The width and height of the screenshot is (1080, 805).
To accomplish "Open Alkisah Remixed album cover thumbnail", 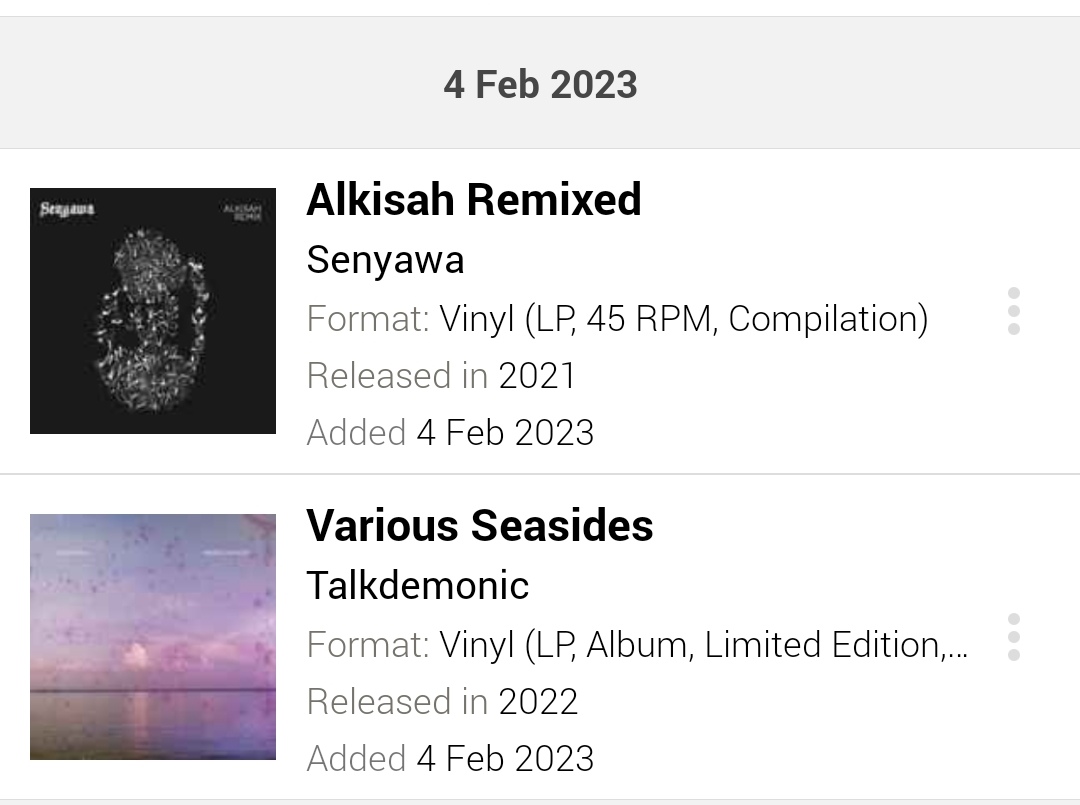I will (x=153, y=311).
